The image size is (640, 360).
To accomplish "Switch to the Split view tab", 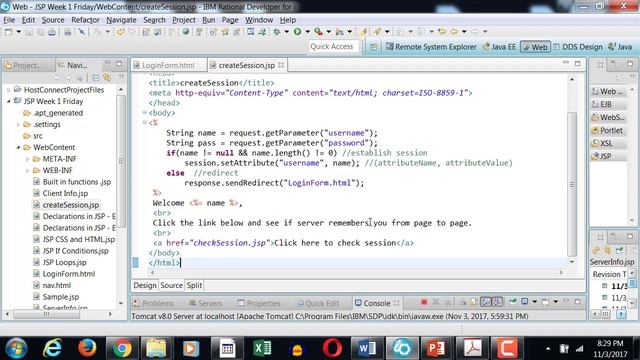I will tap(194, 285).
